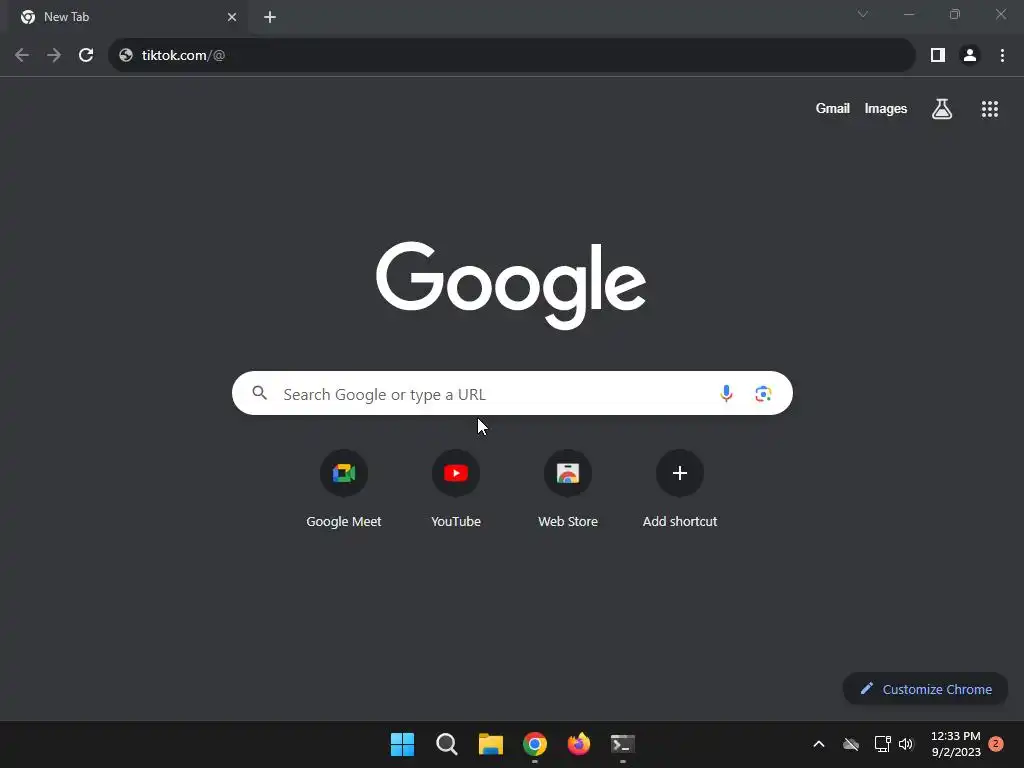Viewport: 1024px width, 768px height.
Task: Open the Chrome profile menu
Action: [970, 56]
